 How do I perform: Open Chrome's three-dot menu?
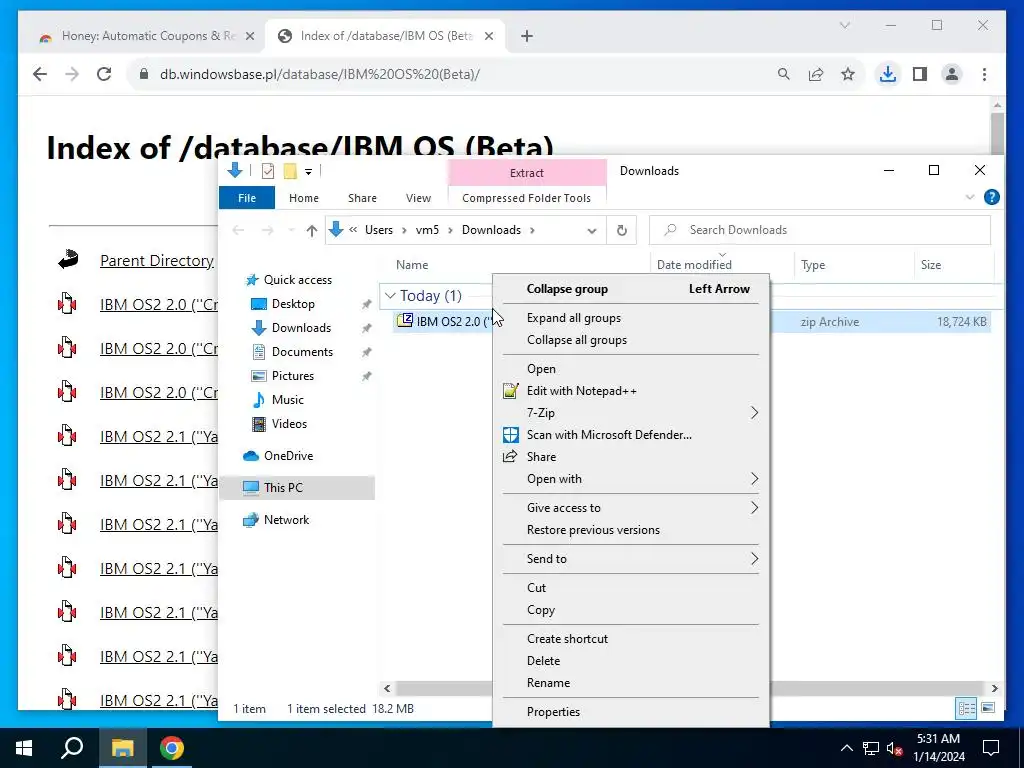tap(984, 74)
